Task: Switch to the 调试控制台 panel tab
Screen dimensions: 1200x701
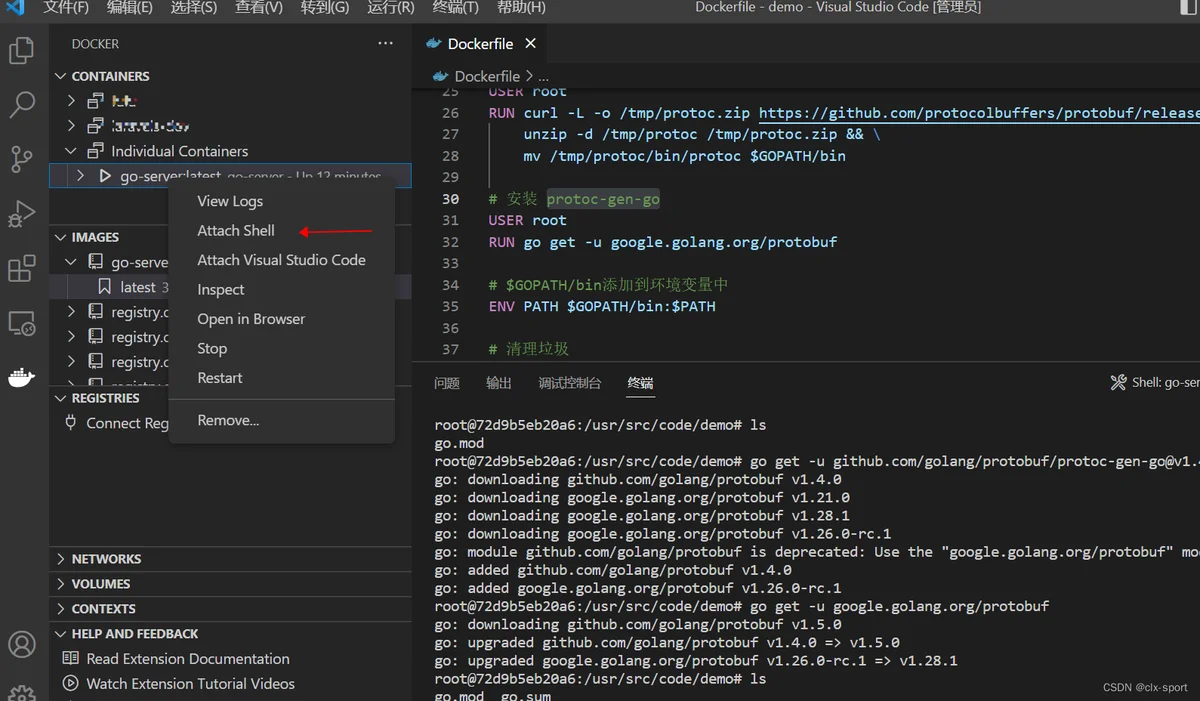Action: pos(570,383)
